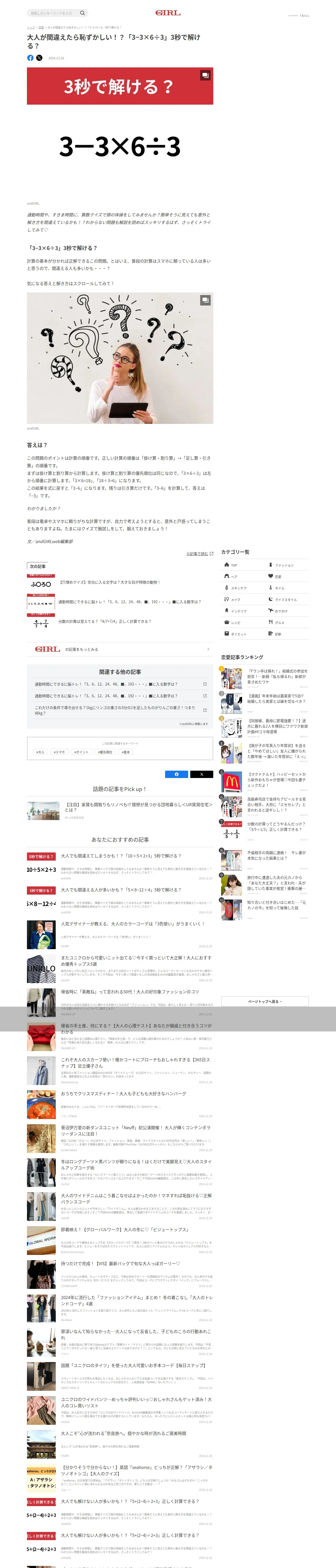Open related article 'これだけの条件で導き出せる？1kgにリンゴ'
This screenshot has height=1568, width=336.
click(120, 710)
